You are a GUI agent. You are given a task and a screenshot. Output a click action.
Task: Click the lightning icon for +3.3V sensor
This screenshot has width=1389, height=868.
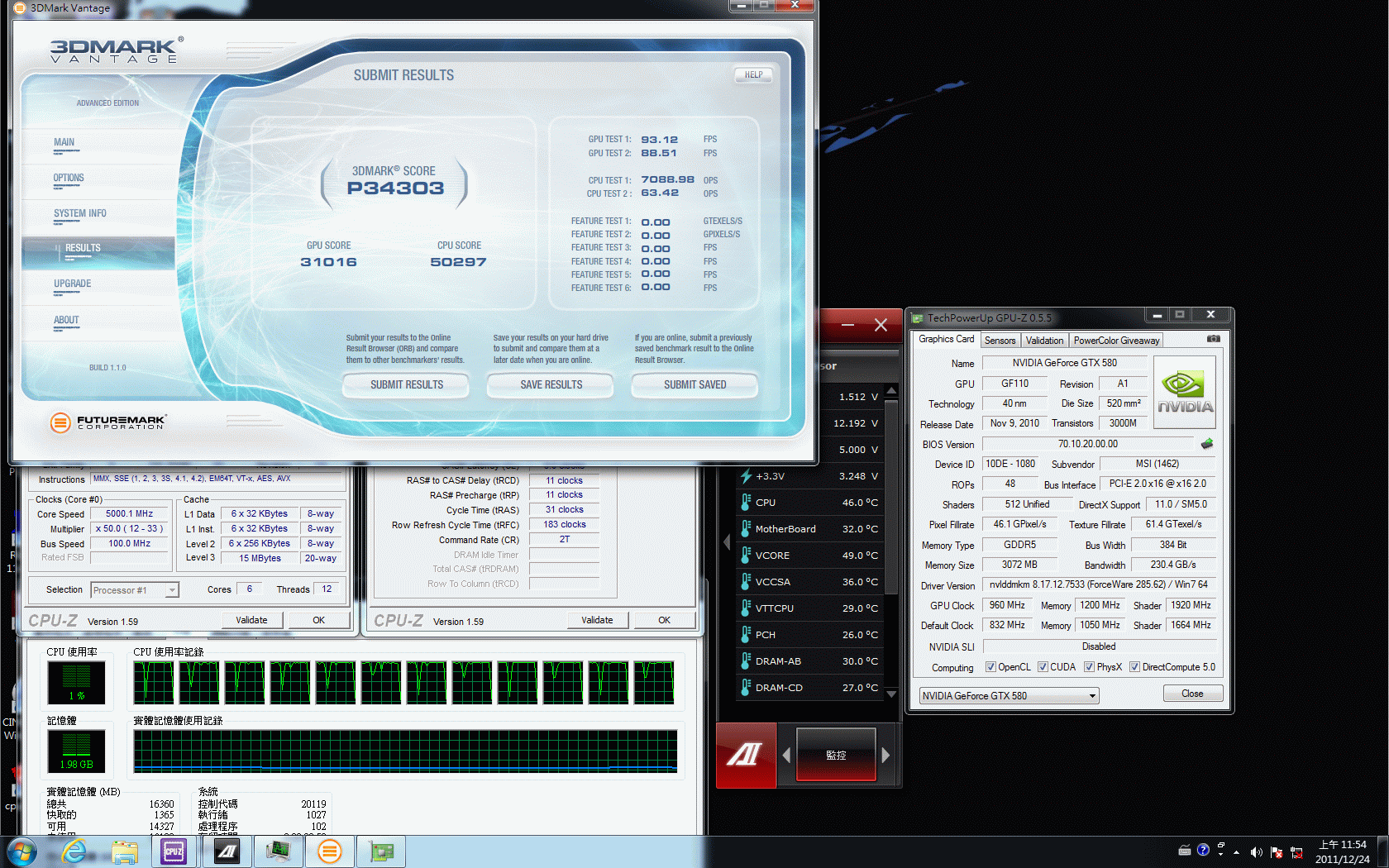pos(746,475)
